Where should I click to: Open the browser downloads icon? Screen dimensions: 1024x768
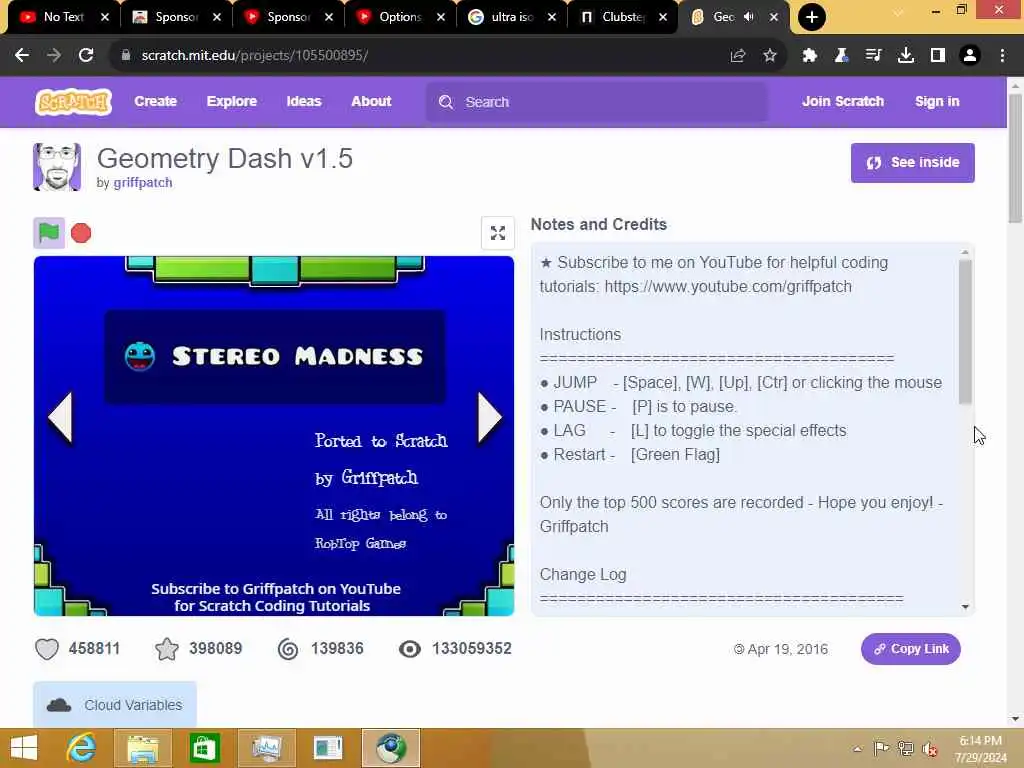tap(906, 56)
